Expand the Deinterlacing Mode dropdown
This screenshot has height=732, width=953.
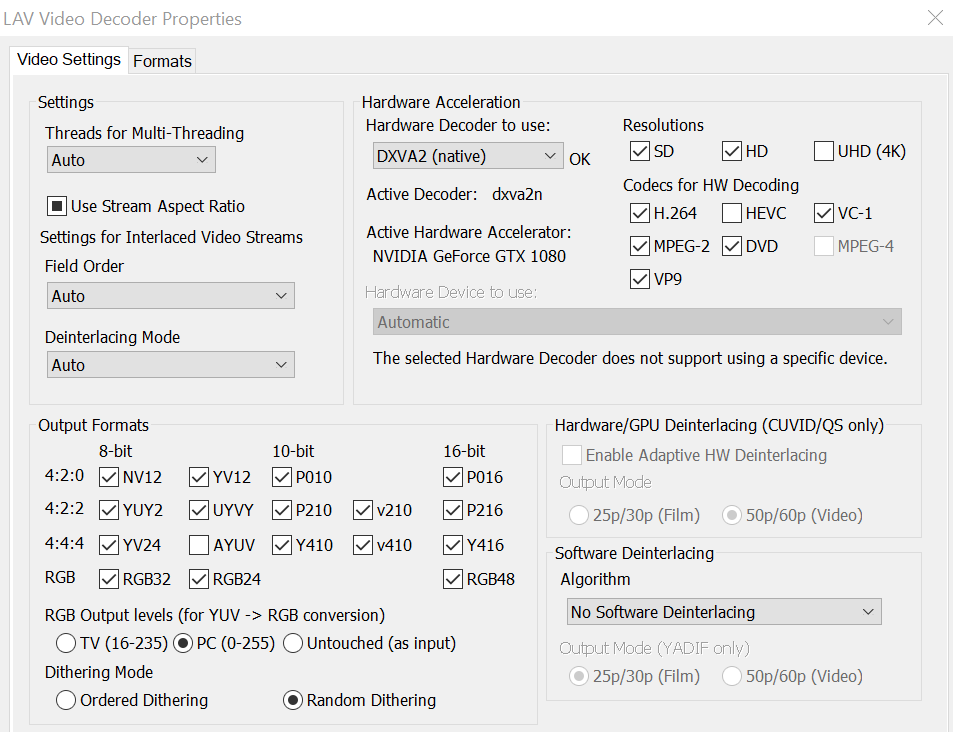click(170, 365)
